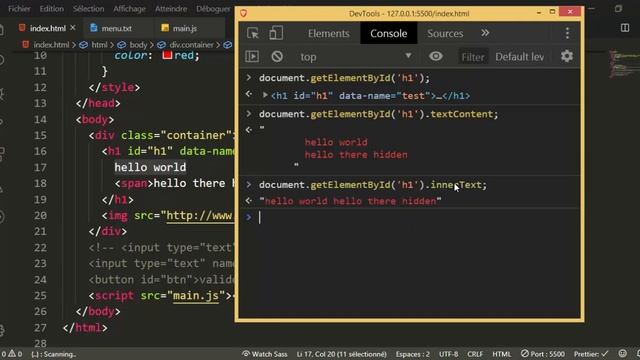Click the feedback smiley in the status bar
Viewport: 640px width, 360px height.
[622, 353]
